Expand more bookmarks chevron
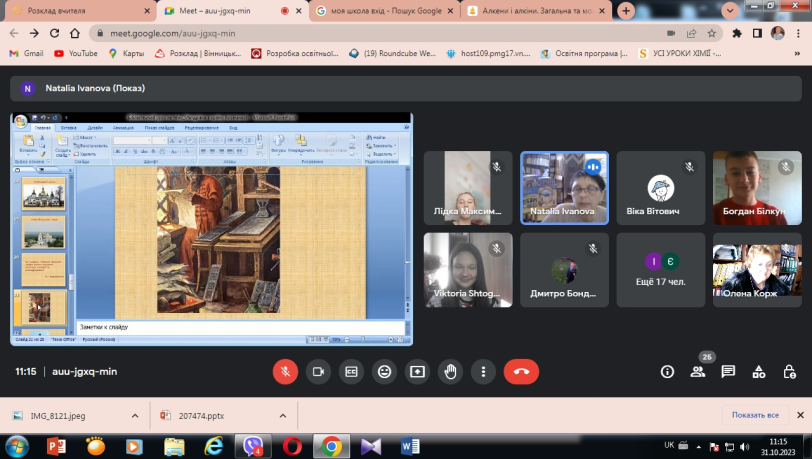Screen dimensions: 812x459 (797, 53)
